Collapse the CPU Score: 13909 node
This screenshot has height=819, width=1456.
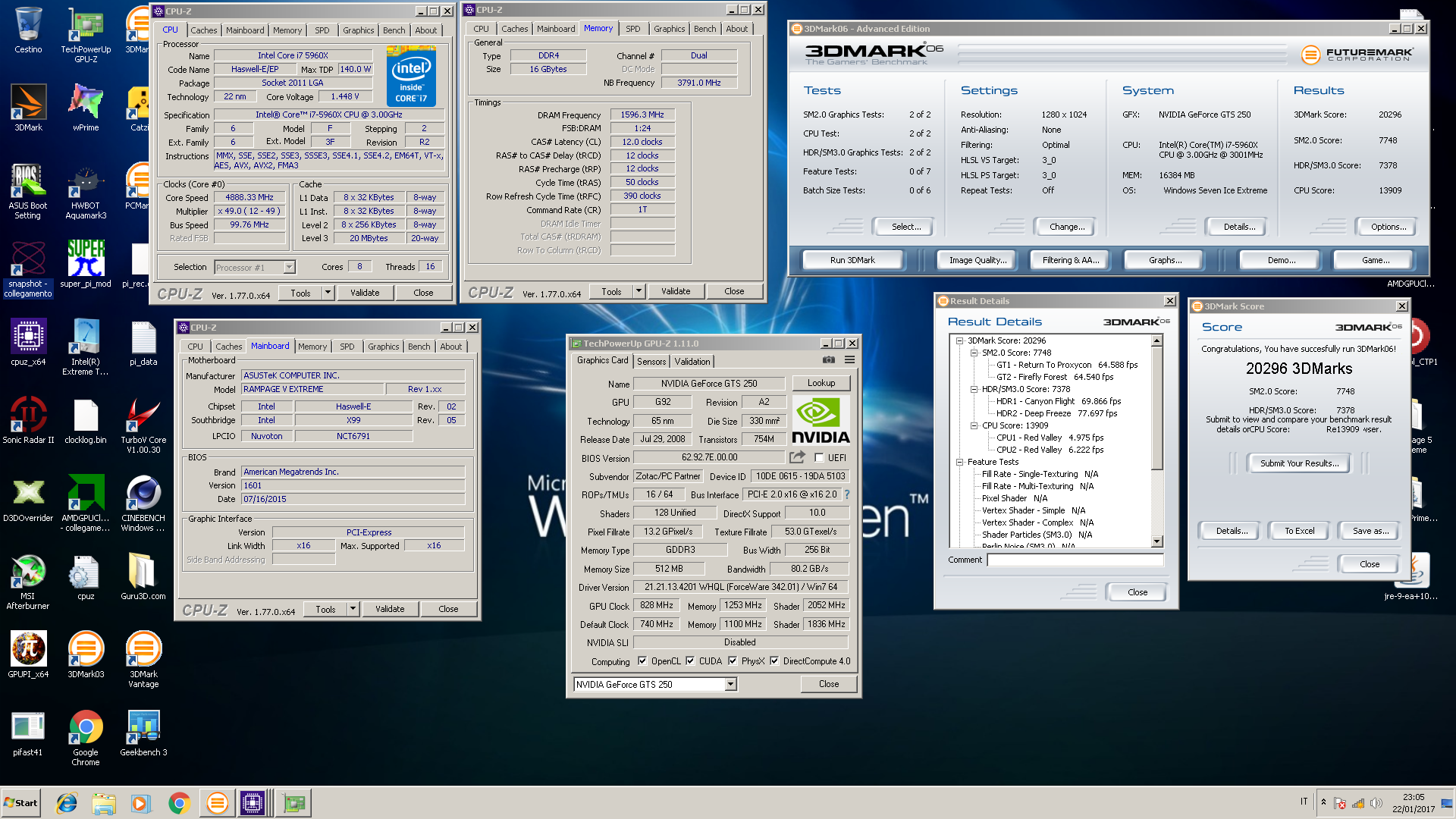point(974,425)
